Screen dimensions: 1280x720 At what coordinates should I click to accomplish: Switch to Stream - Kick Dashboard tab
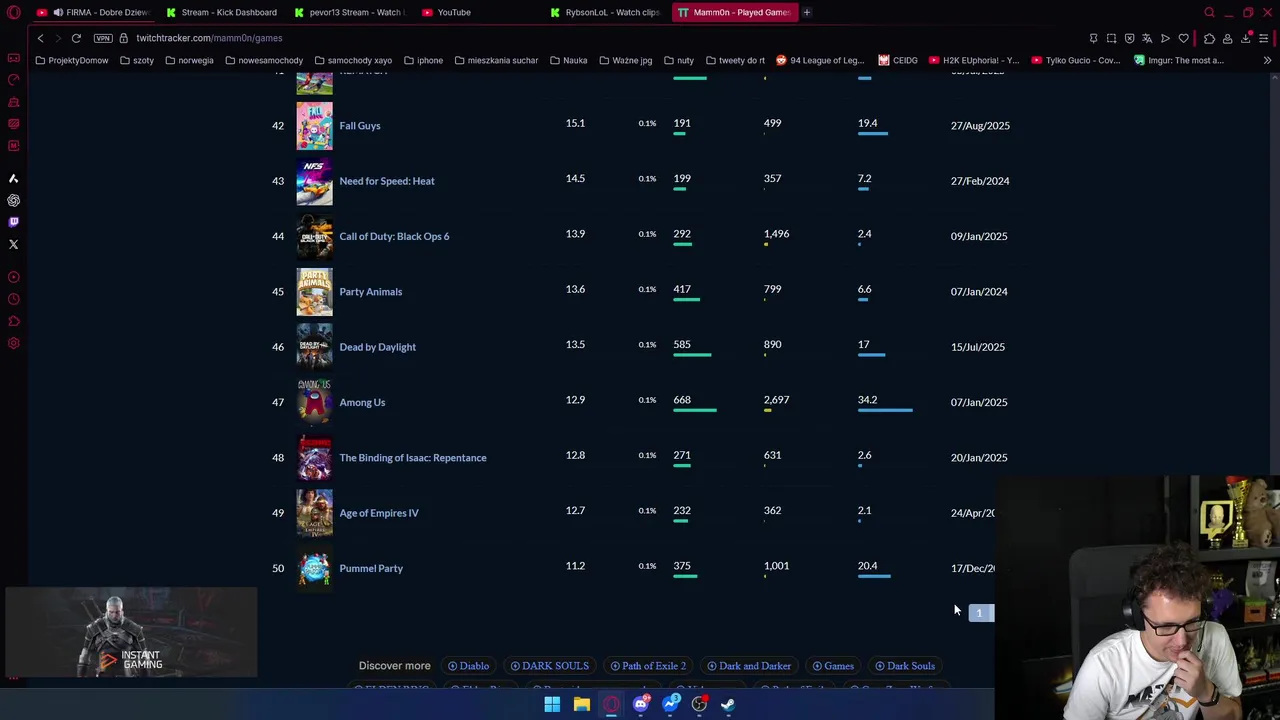(222, 12)
